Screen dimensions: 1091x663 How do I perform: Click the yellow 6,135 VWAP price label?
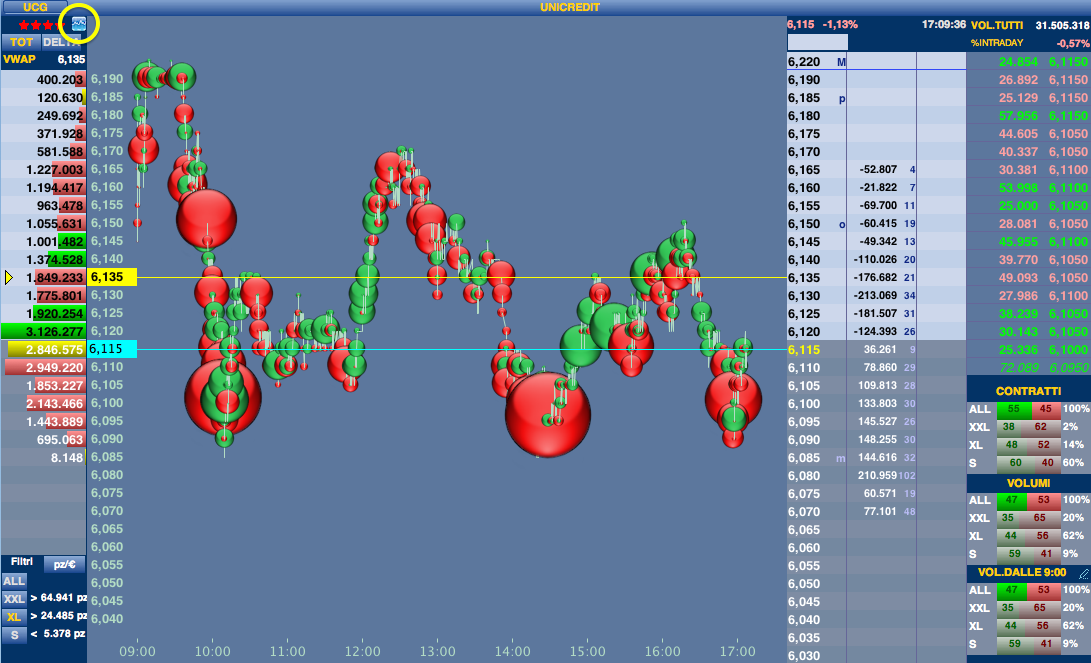pos(112,277)
